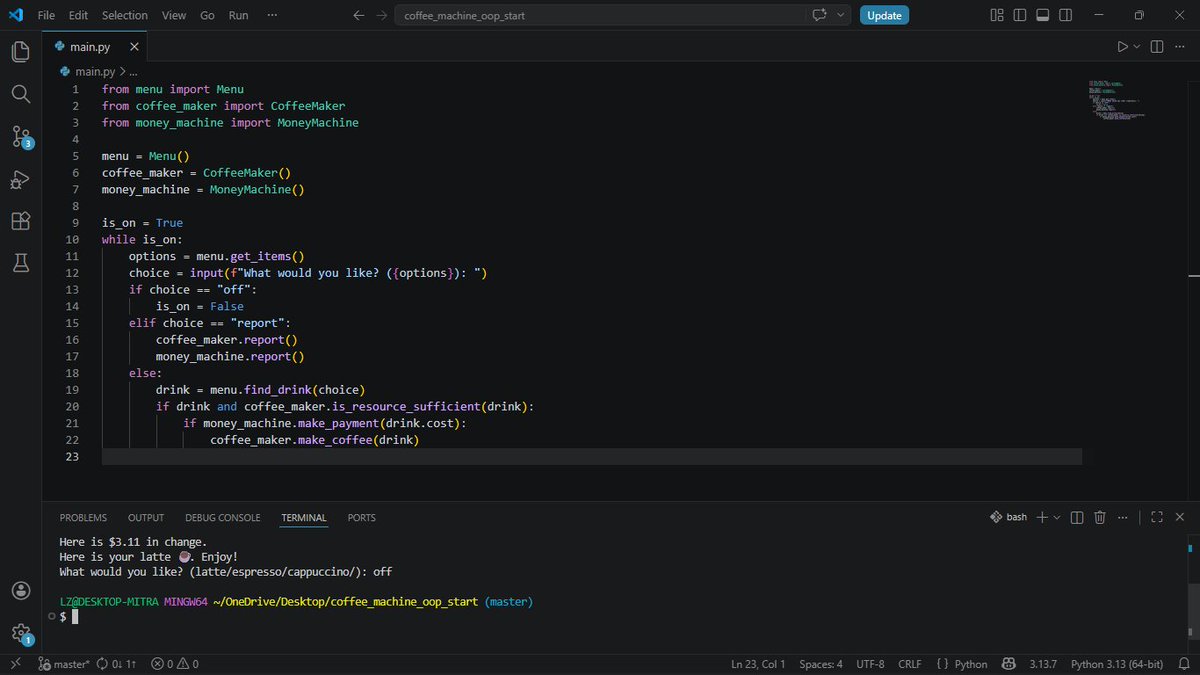Click UTF-8 encoding selector
1200x675 pixels.
point(870,664)
